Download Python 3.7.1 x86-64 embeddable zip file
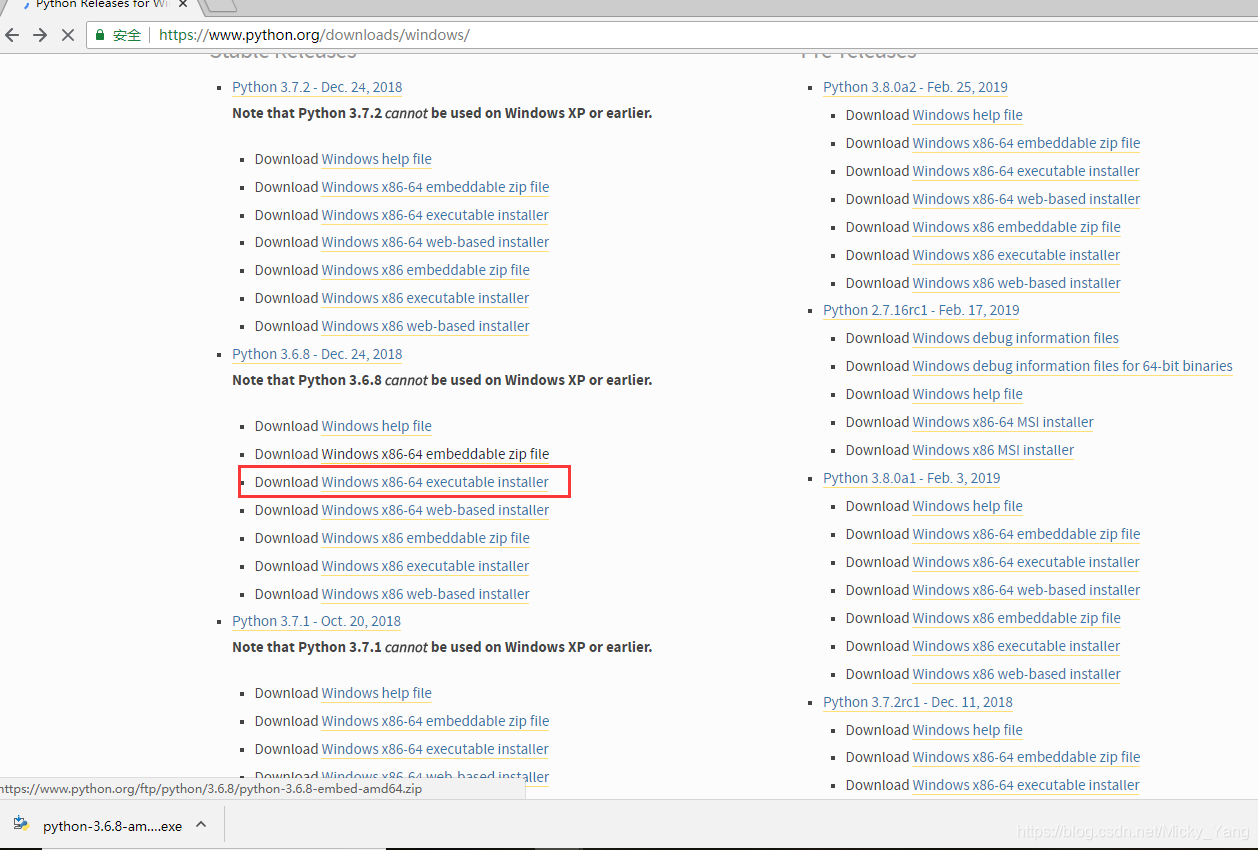This screenshot has height=850, width=1258. tap(435, 721)
